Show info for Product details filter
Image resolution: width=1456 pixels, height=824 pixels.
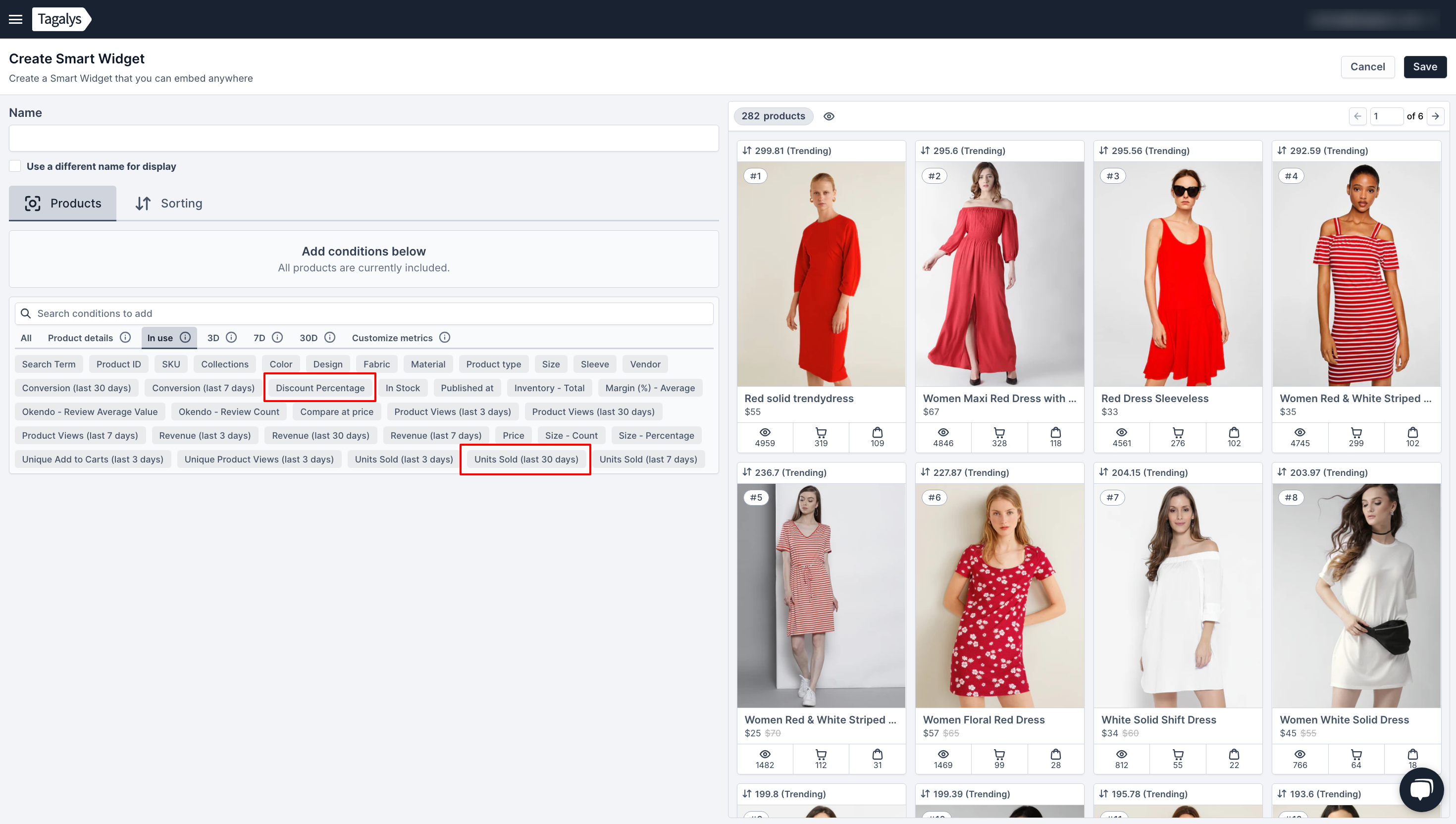[x=126, y=337]
